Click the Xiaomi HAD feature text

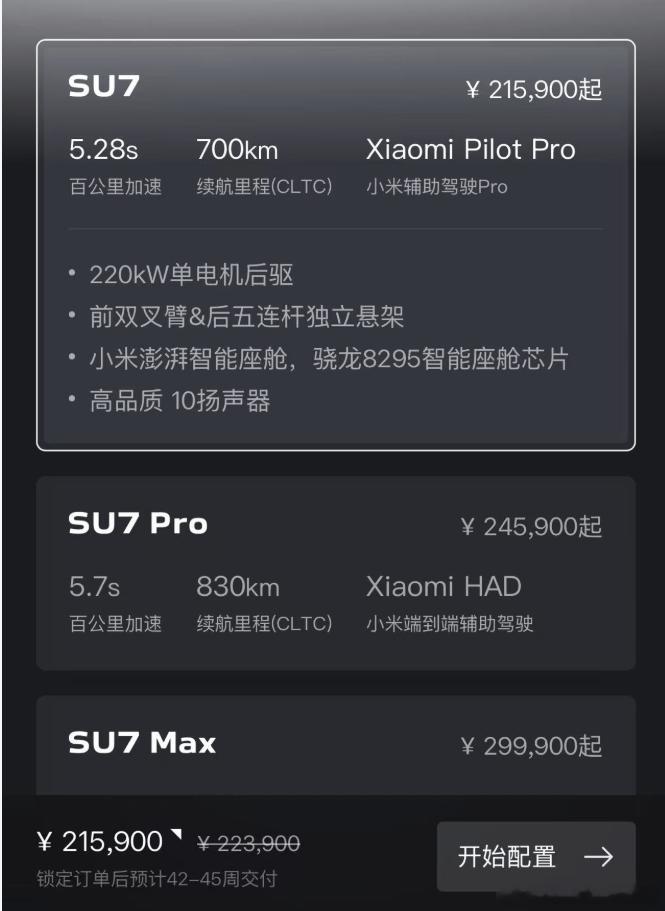(x=444, y=586)
